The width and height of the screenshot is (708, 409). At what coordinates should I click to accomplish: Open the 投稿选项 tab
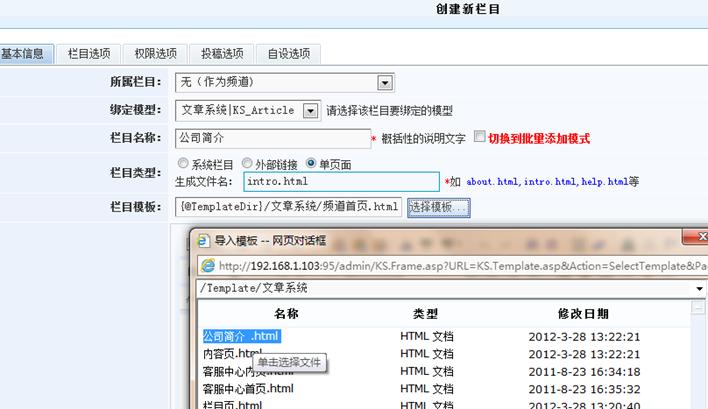222,54
